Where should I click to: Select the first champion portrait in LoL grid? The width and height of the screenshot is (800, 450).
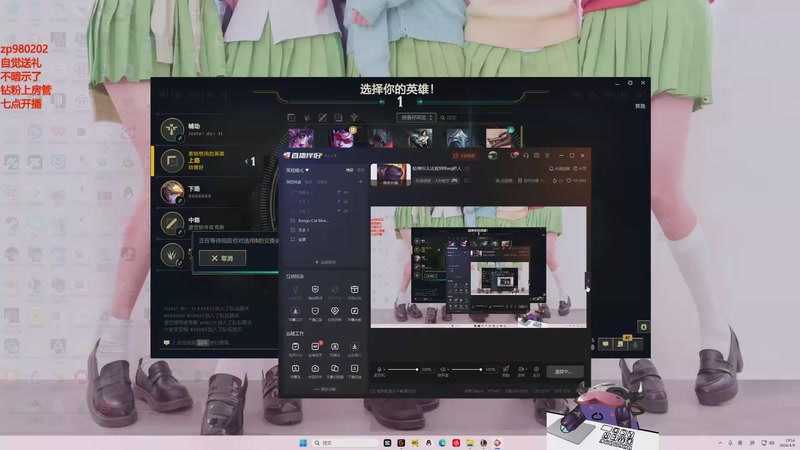[x=302, y=138]
